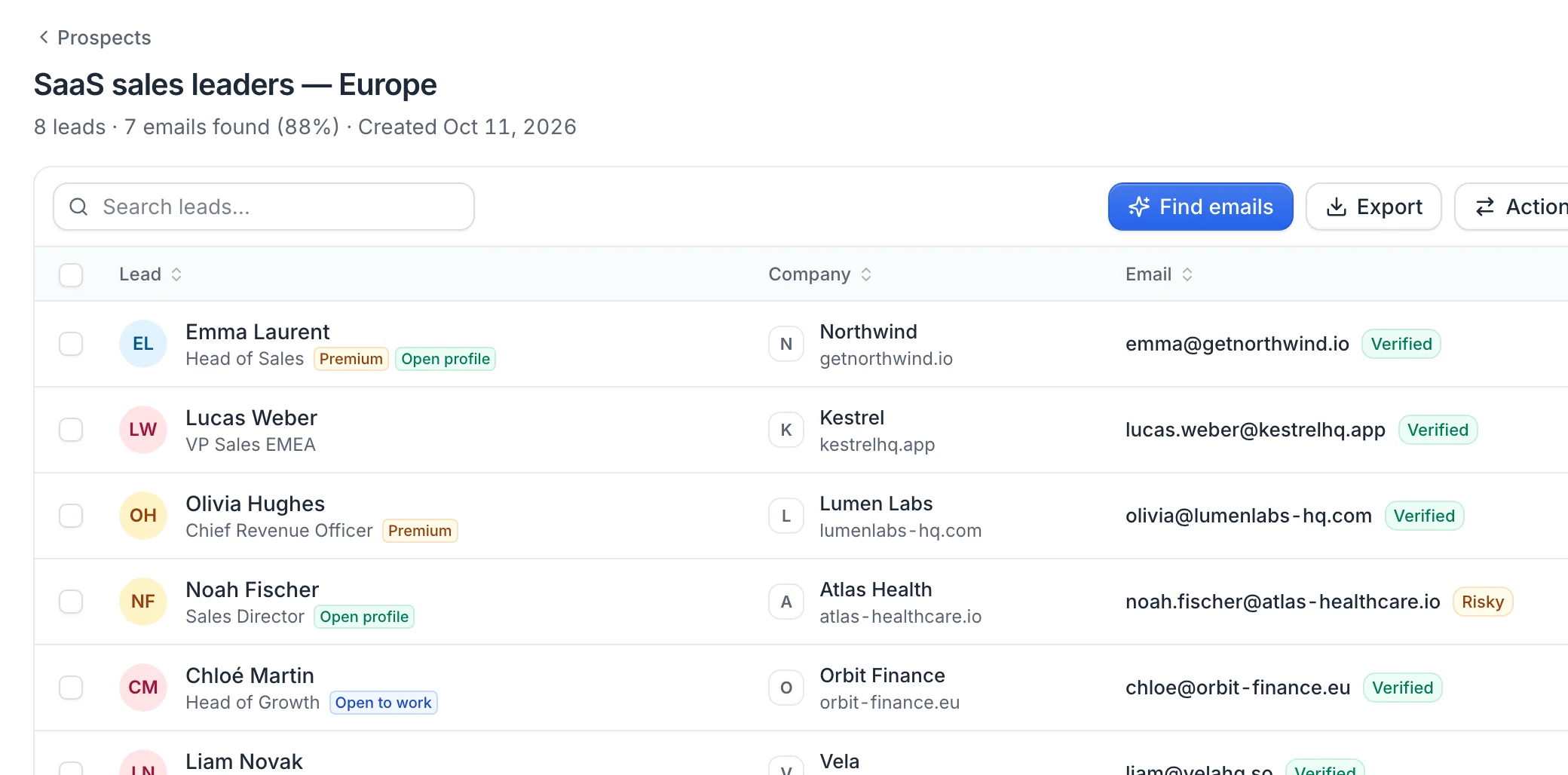Focus the Search leads field

coord(264,207)
